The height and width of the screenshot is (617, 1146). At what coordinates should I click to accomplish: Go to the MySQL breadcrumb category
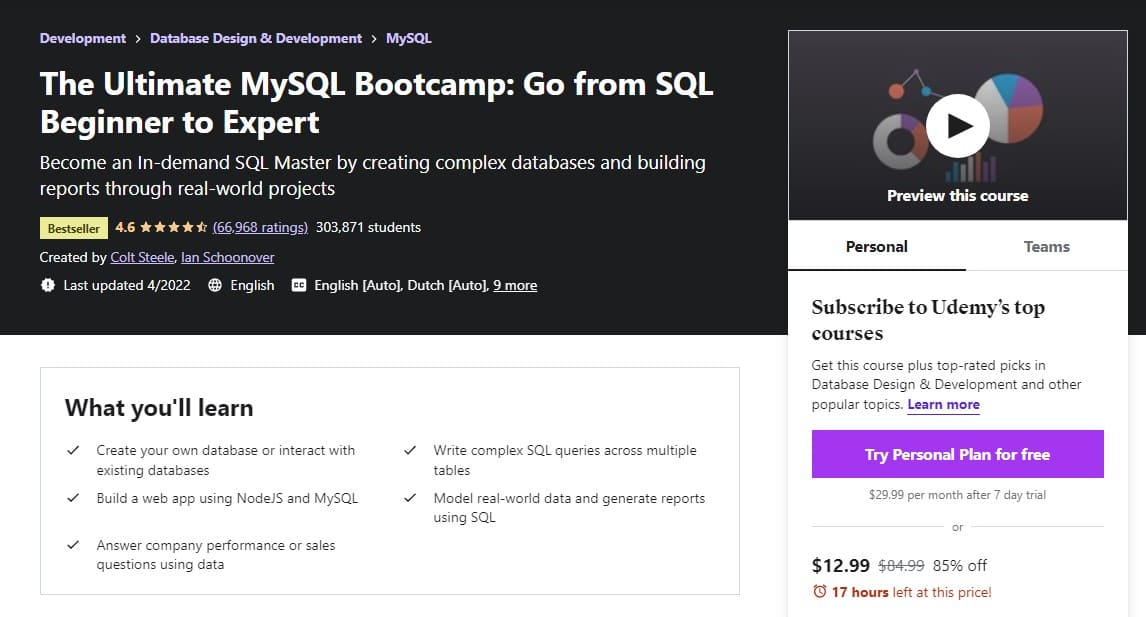pos(409,38)
